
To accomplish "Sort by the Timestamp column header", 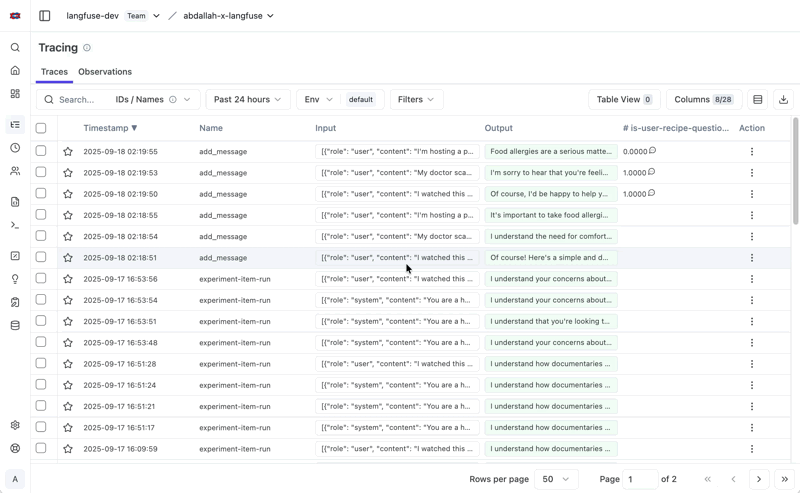I will 110,128.
